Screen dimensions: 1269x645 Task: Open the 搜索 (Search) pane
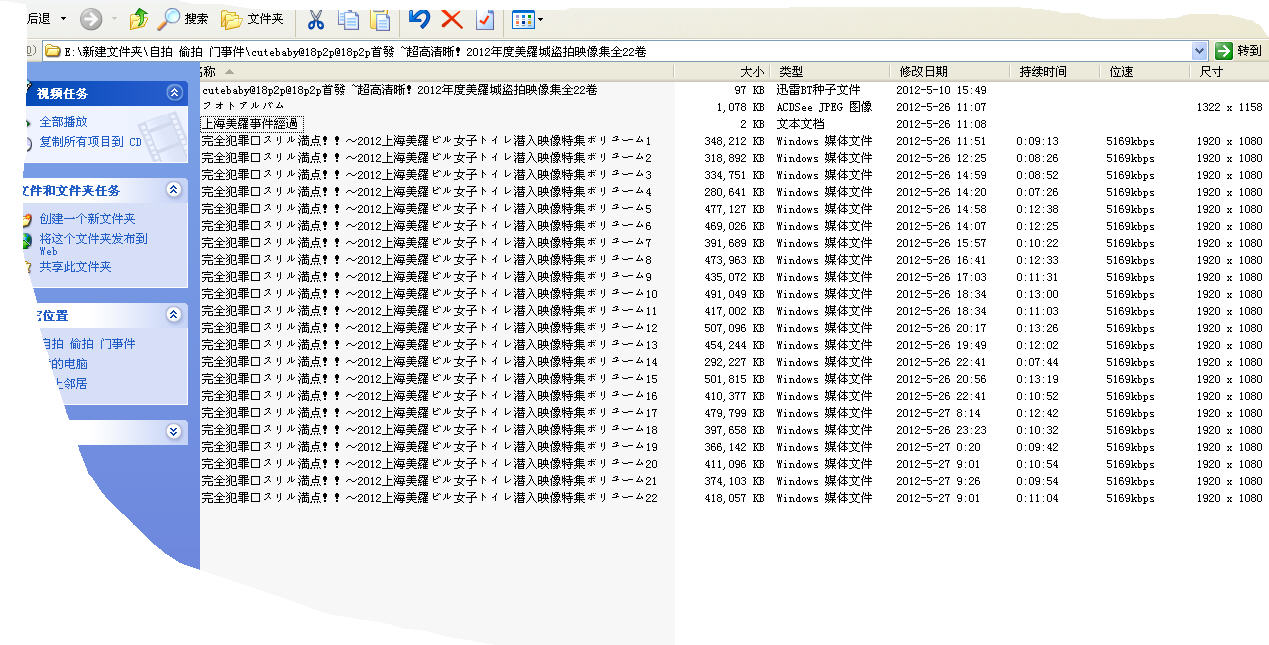184,19
